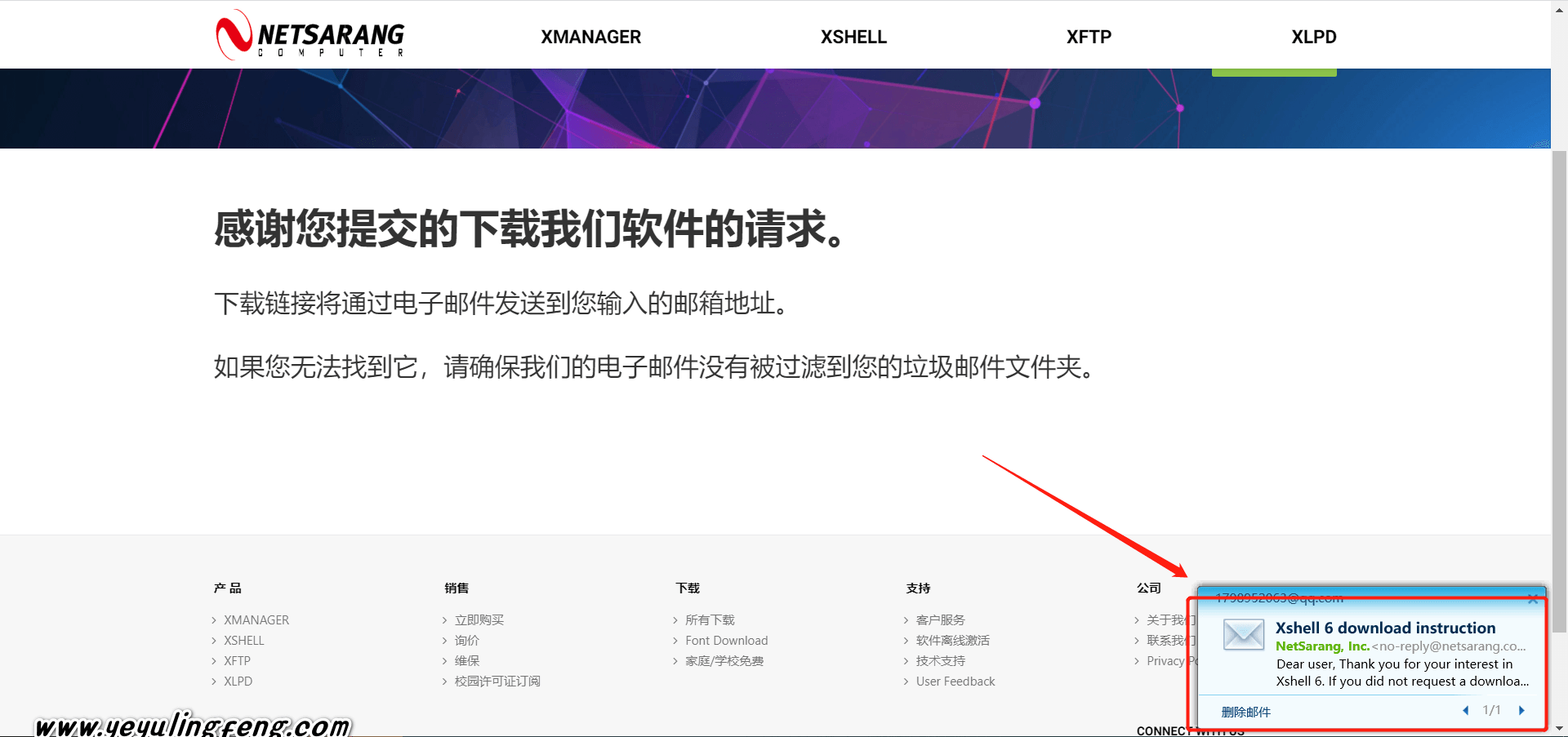Viewport: 1568px width, 737px height.
Task: Select the 家庭/学校免费 footer link
Action: tap(724, 661)
